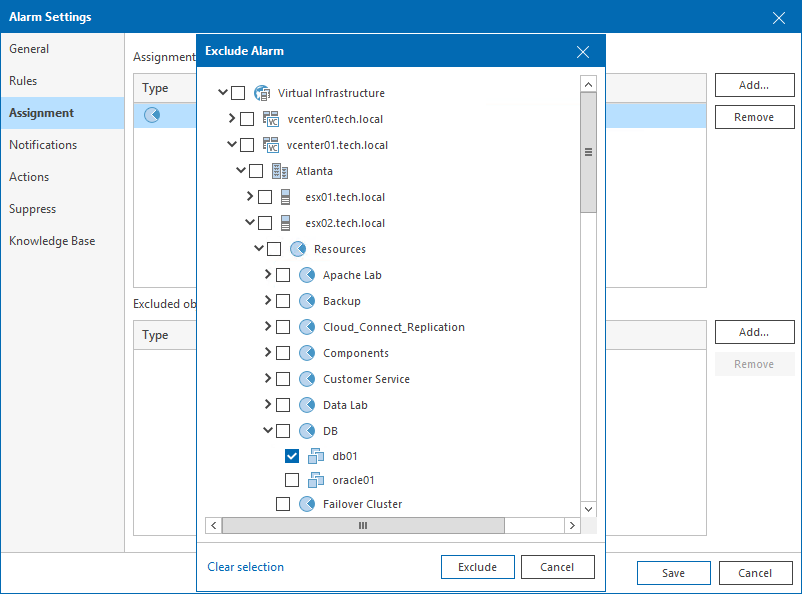Check the oracle01 checkbox
Screen dimensions: 802x594
point(292,480)
